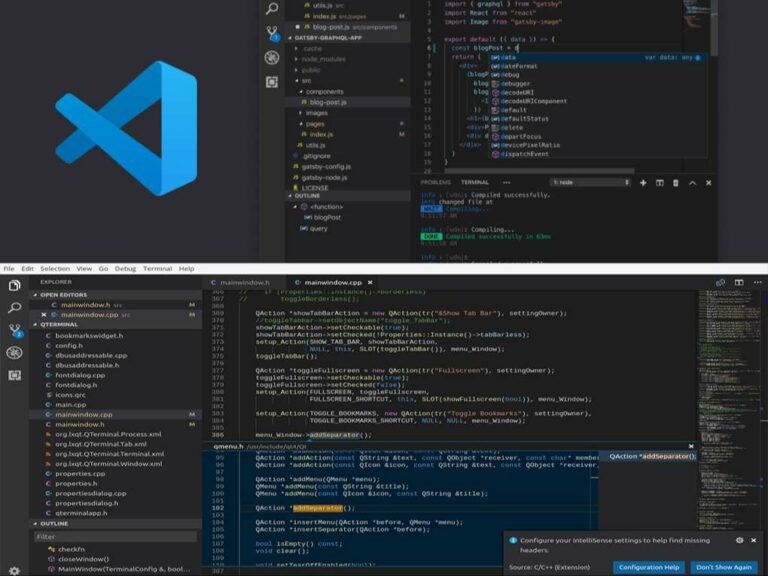Open Source Control in lower activity bar
Viewport: 768px width, 576px height.
[15, 330]
